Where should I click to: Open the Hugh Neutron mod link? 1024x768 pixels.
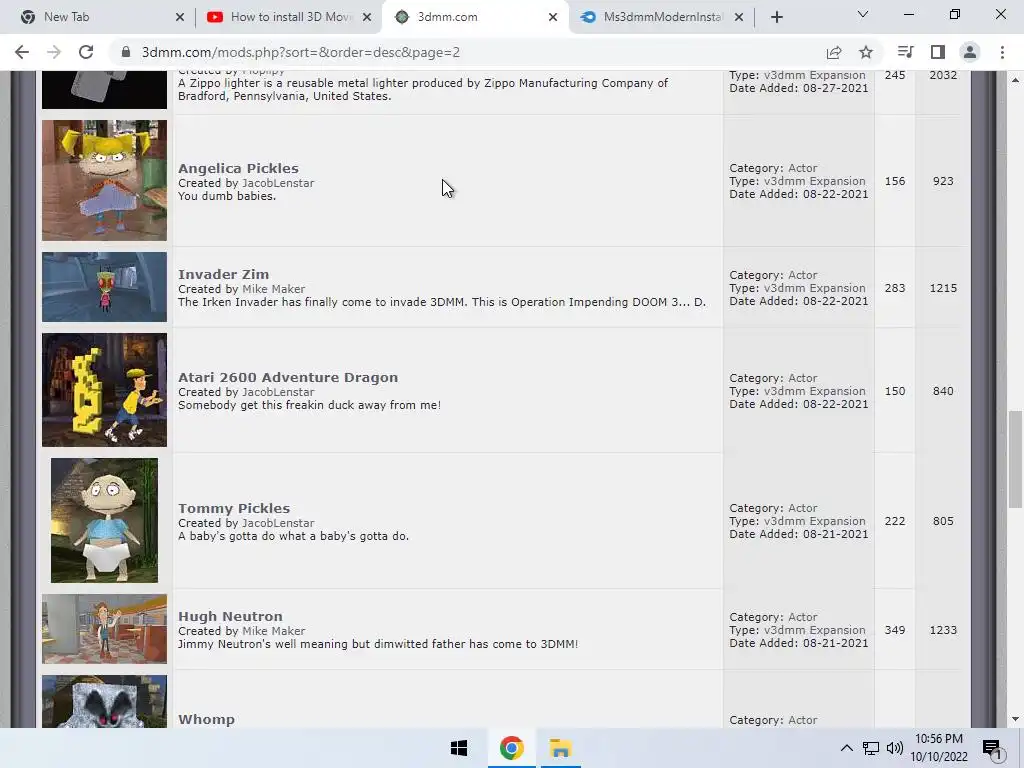click(x=230, y=616)
